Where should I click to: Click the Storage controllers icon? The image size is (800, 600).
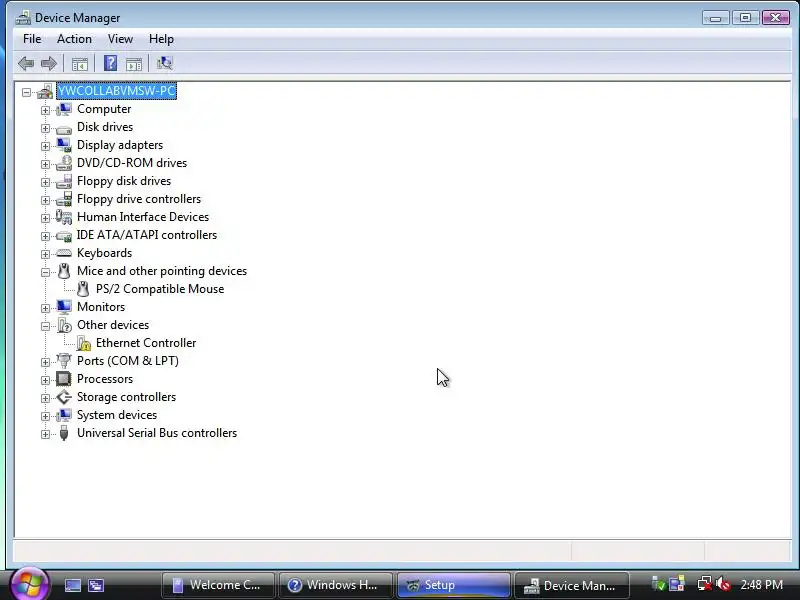64,397
